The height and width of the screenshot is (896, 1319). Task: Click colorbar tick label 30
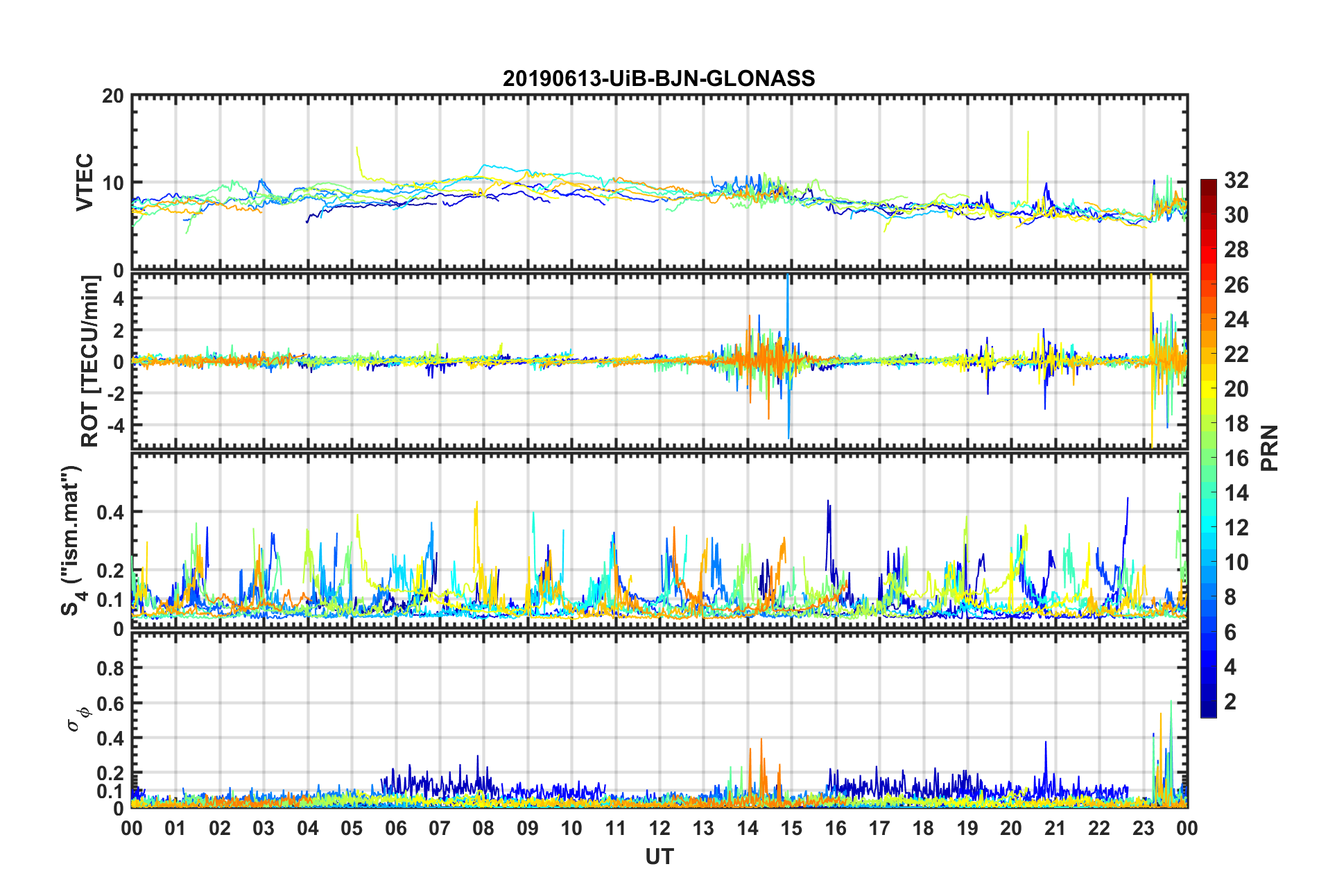click(x=1236, y=215)
